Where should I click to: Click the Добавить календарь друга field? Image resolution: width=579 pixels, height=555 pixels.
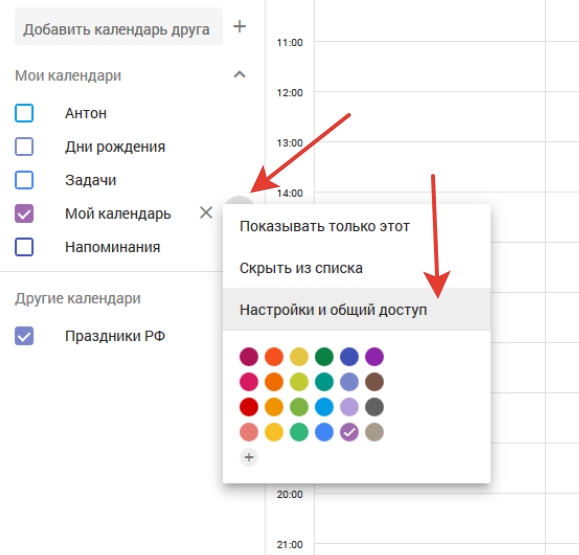[x=119, y=27]
